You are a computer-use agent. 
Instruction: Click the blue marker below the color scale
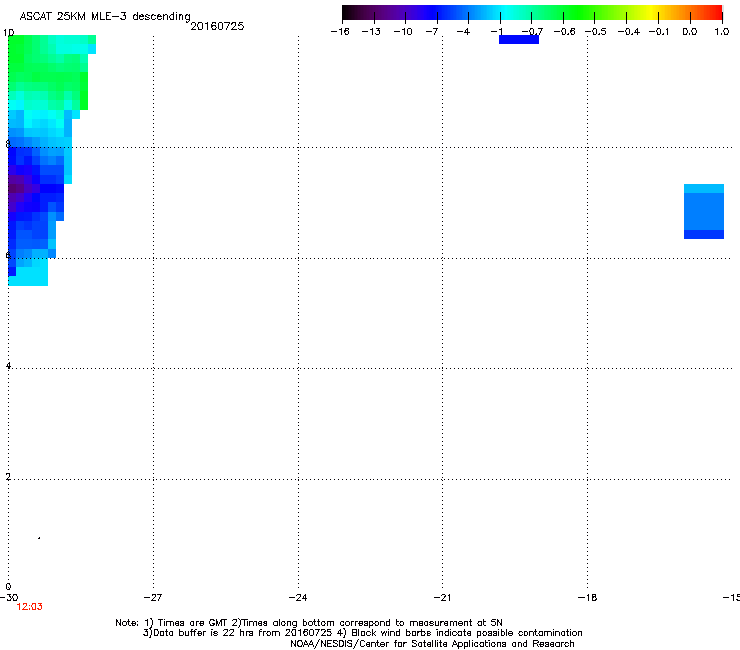point(519,40)
